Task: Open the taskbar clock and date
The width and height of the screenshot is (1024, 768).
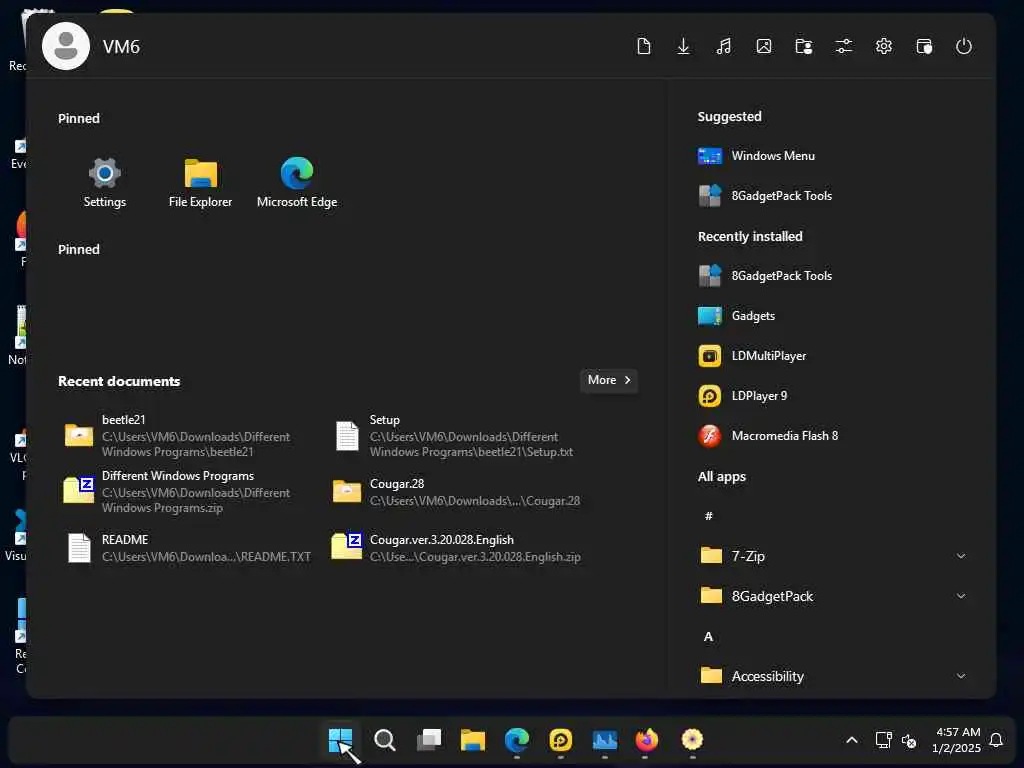Action: coord(957,740)
